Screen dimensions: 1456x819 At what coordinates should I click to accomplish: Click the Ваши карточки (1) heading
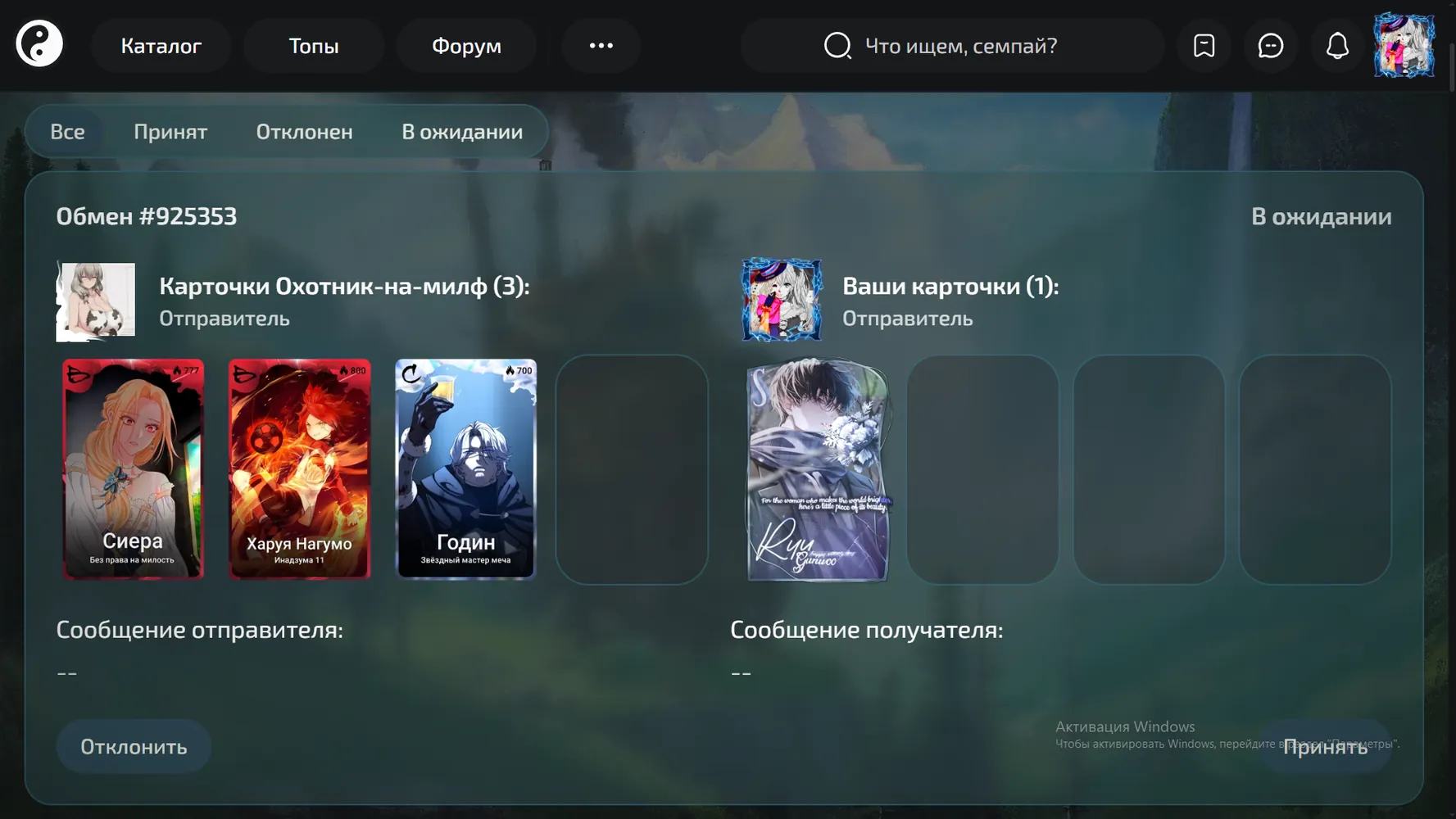coord(950,286)
